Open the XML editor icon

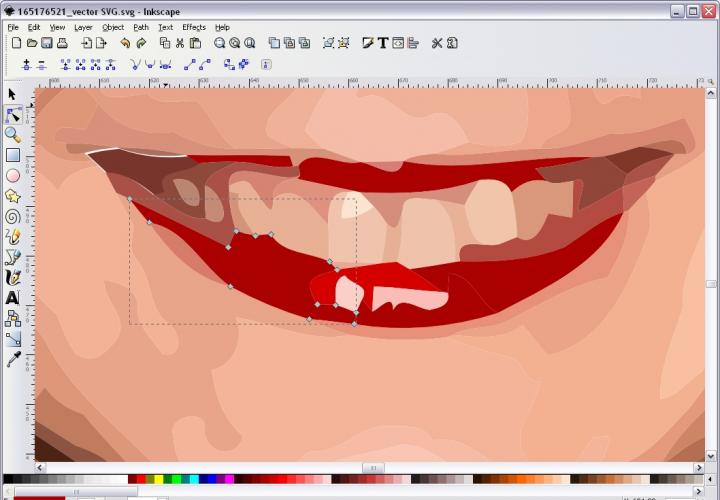tap(398, 43)
